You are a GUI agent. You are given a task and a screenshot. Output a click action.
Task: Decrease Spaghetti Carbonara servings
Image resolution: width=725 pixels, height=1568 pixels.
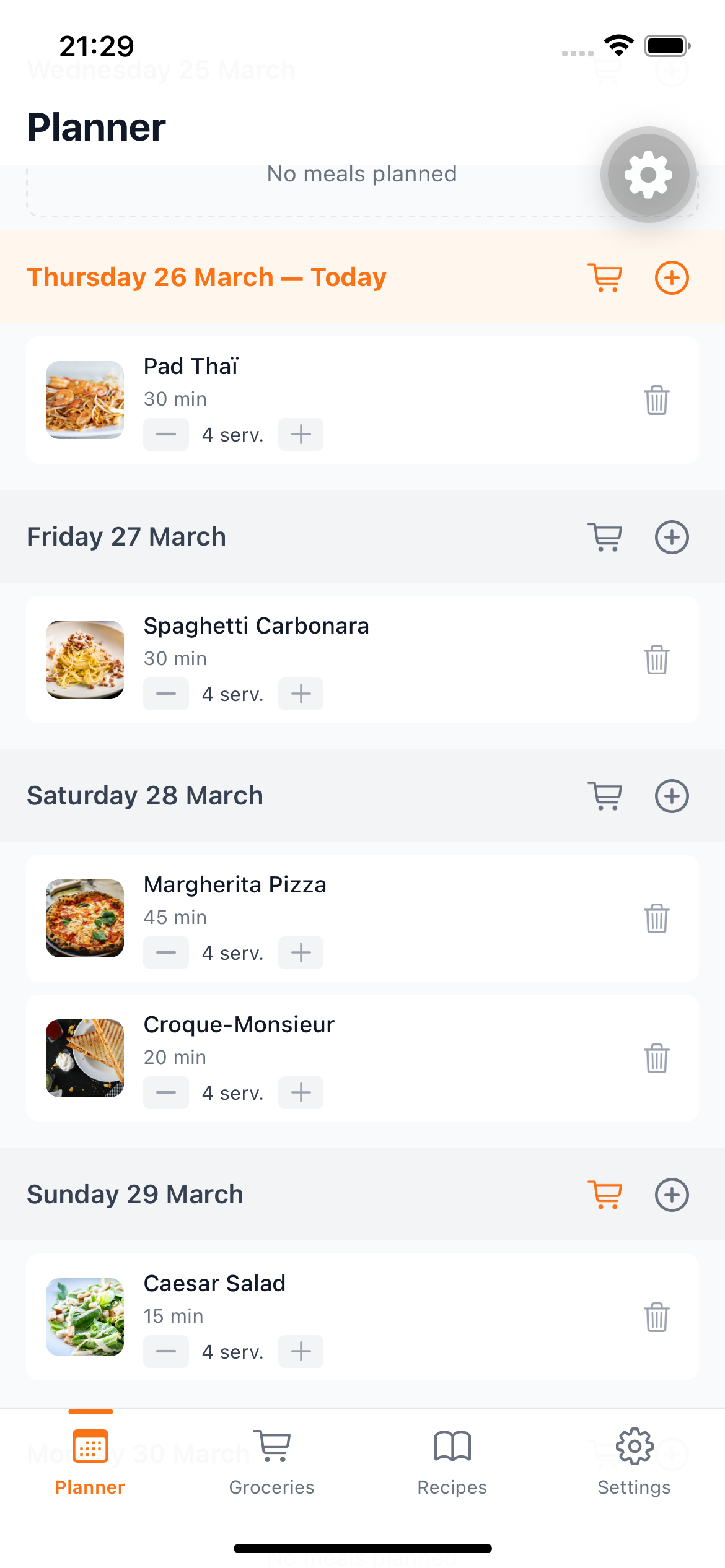coord(166,694)
